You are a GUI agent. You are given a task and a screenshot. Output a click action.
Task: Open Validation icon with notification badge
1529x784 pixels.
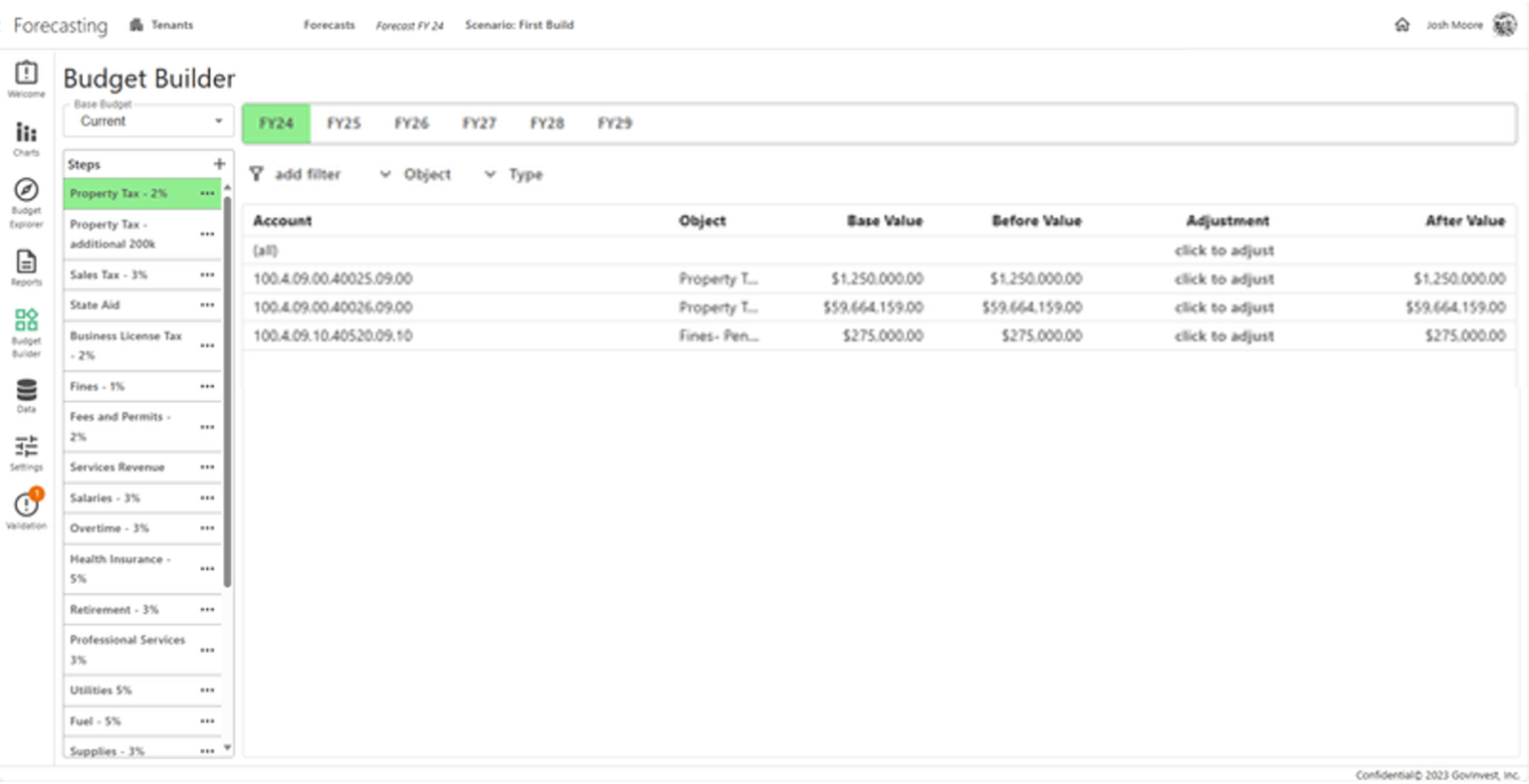27,503
